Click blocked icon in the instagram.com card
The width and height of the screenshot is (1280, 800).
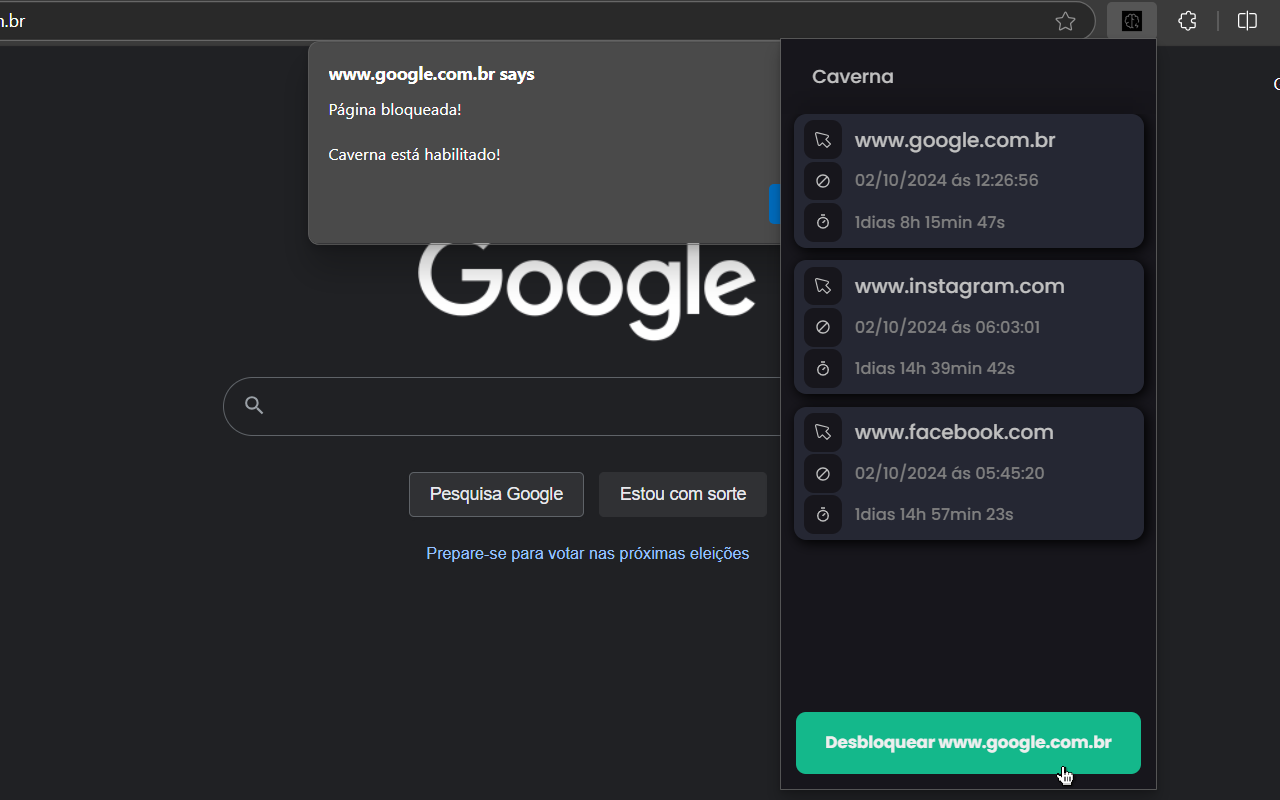(823, 327)
